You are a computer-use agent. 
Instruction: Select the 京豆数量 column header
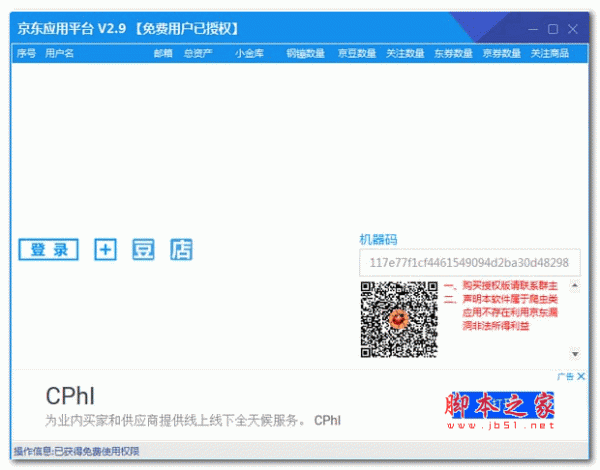(x=357, y=53)
